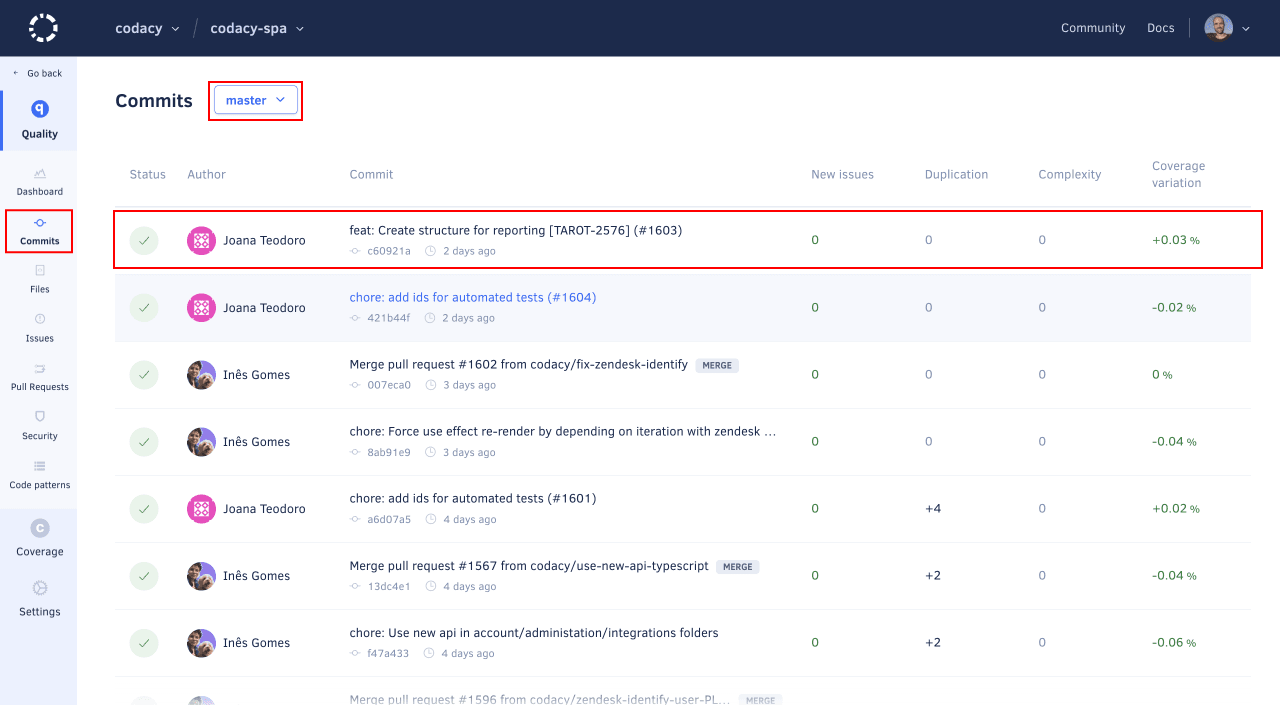The height and width of the screenshot is (705, 1280).
Task: Open the Dashboard sidebar icon
Action: pos(40,173)
